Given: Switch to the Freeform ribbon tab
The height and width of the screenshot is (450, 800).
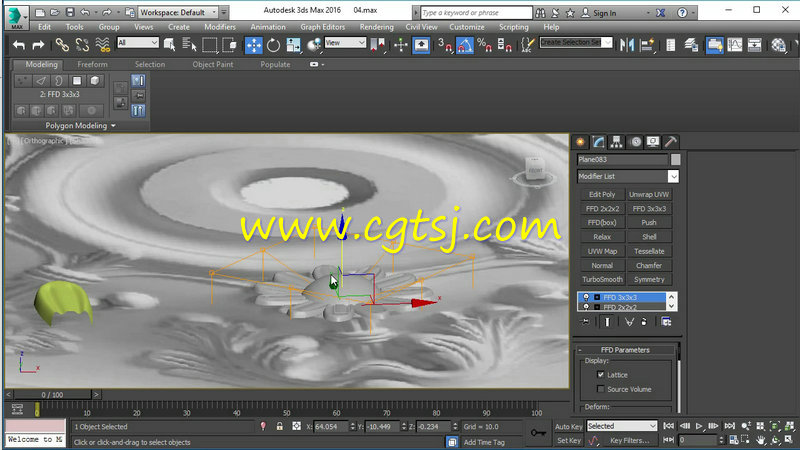Looking at the screenshot, I should pos(92,64).
